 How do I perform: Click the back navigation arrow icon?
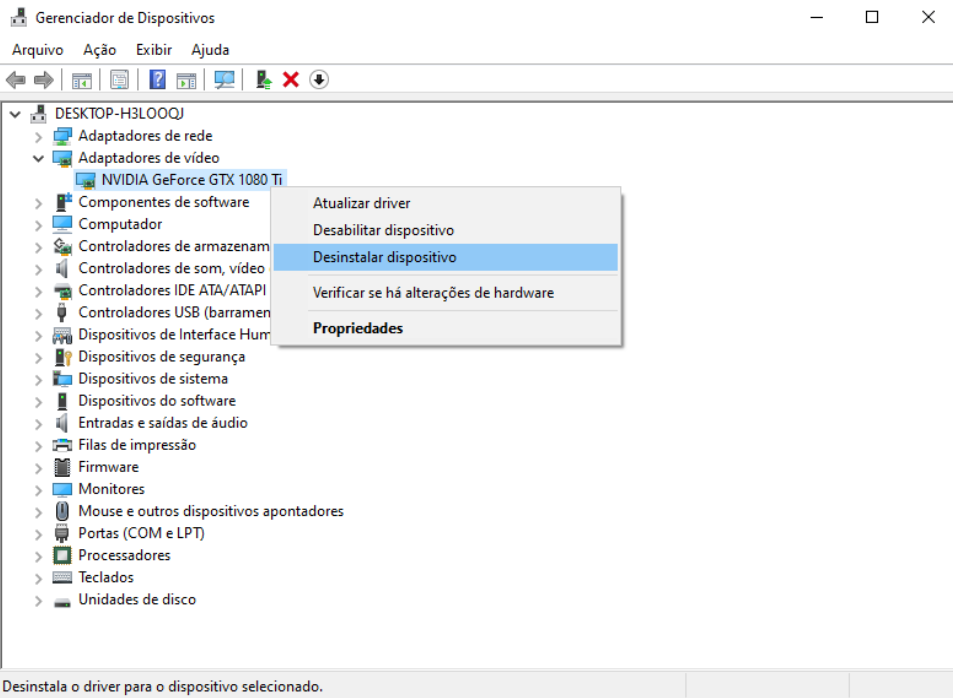[14, 79]
